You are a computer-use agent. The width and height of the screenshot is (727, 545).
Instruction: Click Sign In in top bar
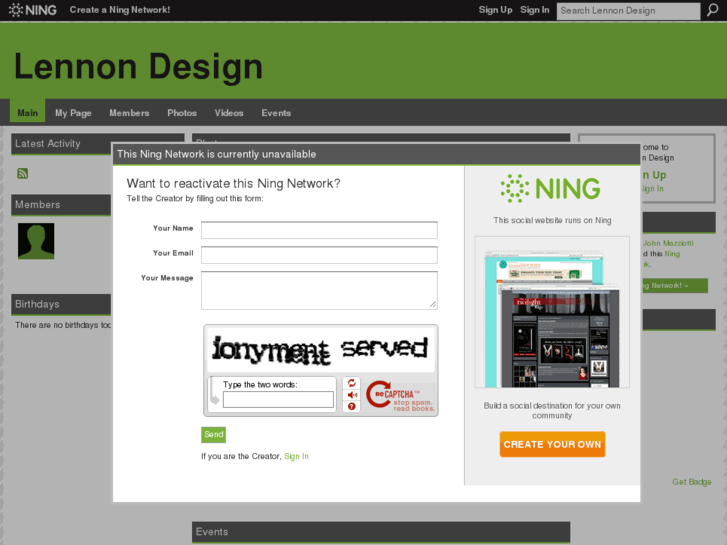pos(535,10)
